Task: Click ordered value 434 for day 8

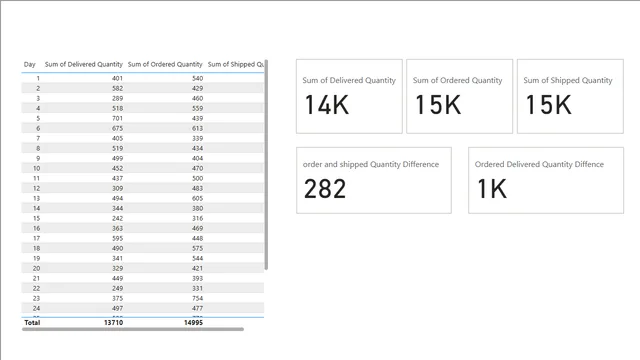Action: click(198, 148)
